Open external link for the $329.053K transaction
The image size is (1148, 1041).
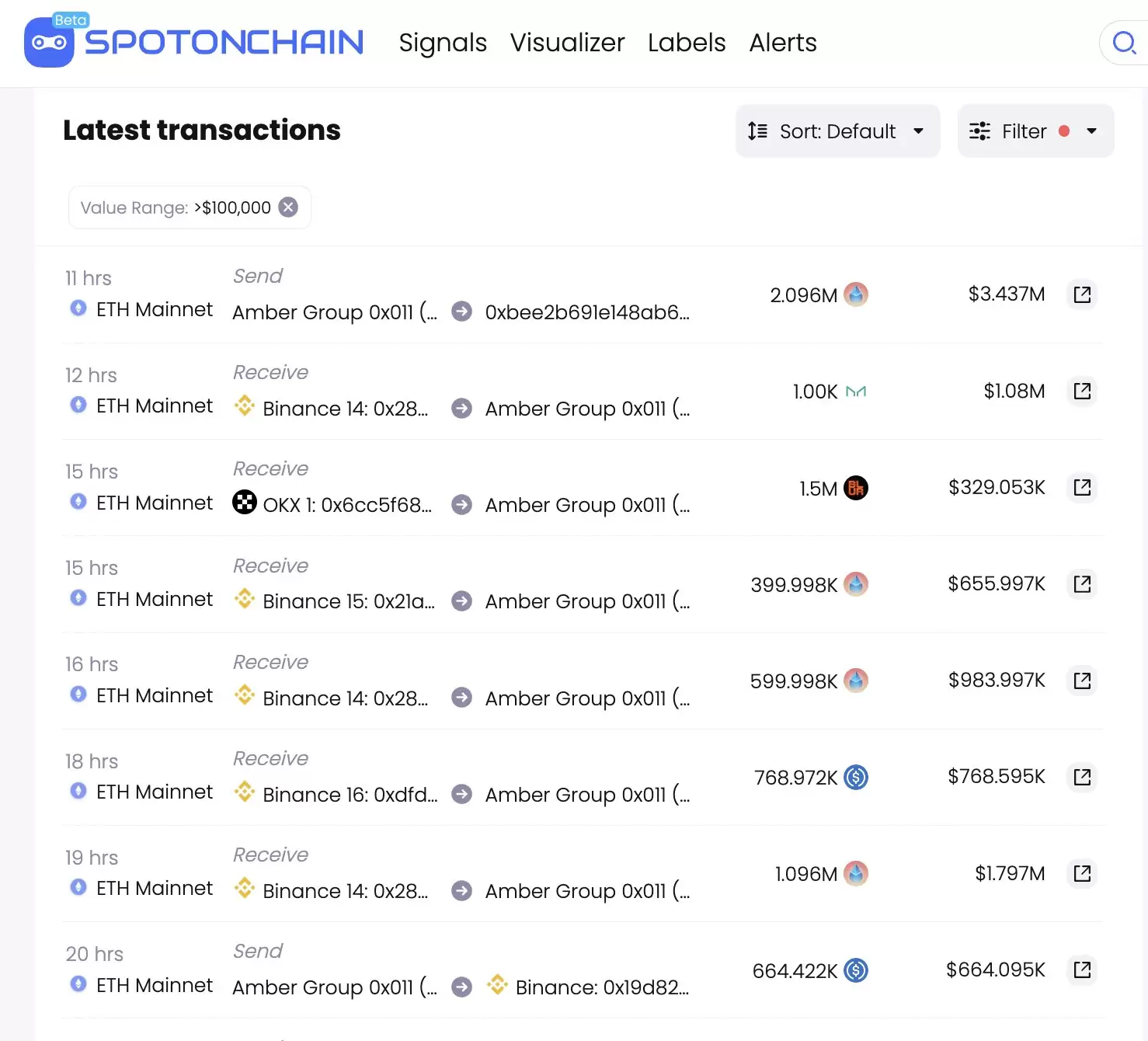(1082, 487)
